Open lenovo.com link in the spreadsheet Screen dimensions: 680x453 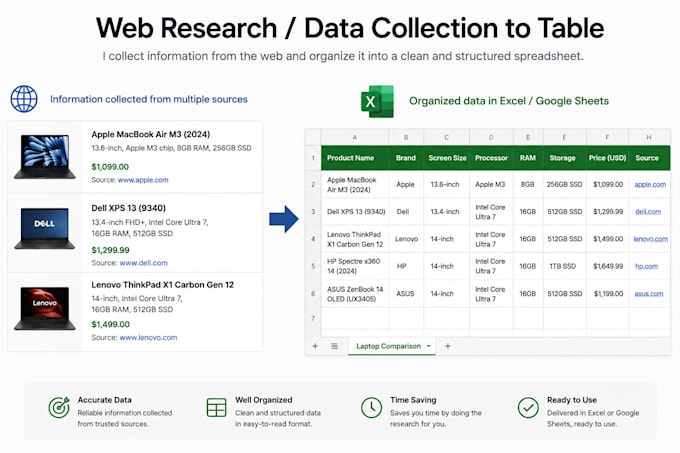651,239
